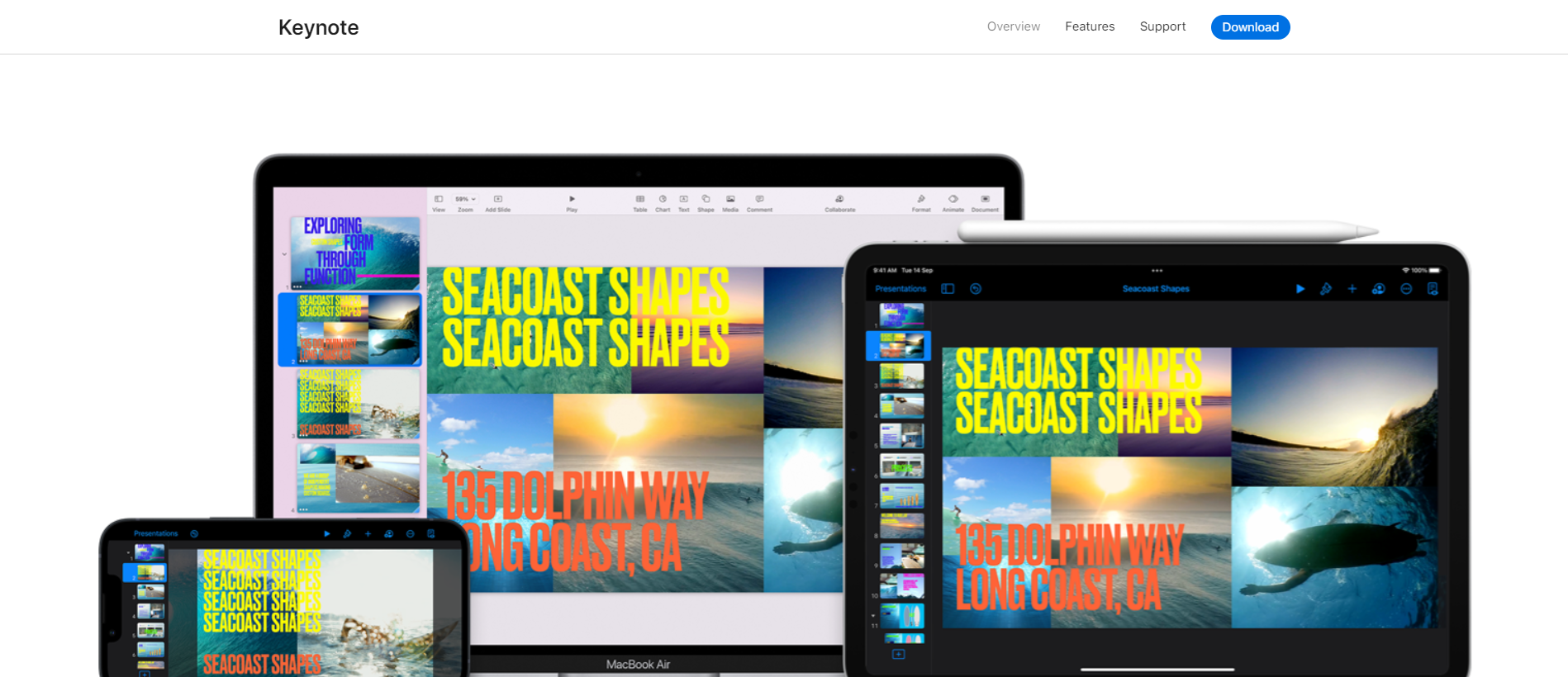Click the Chart icon in the MacBook toolbar

pos(663,199)
